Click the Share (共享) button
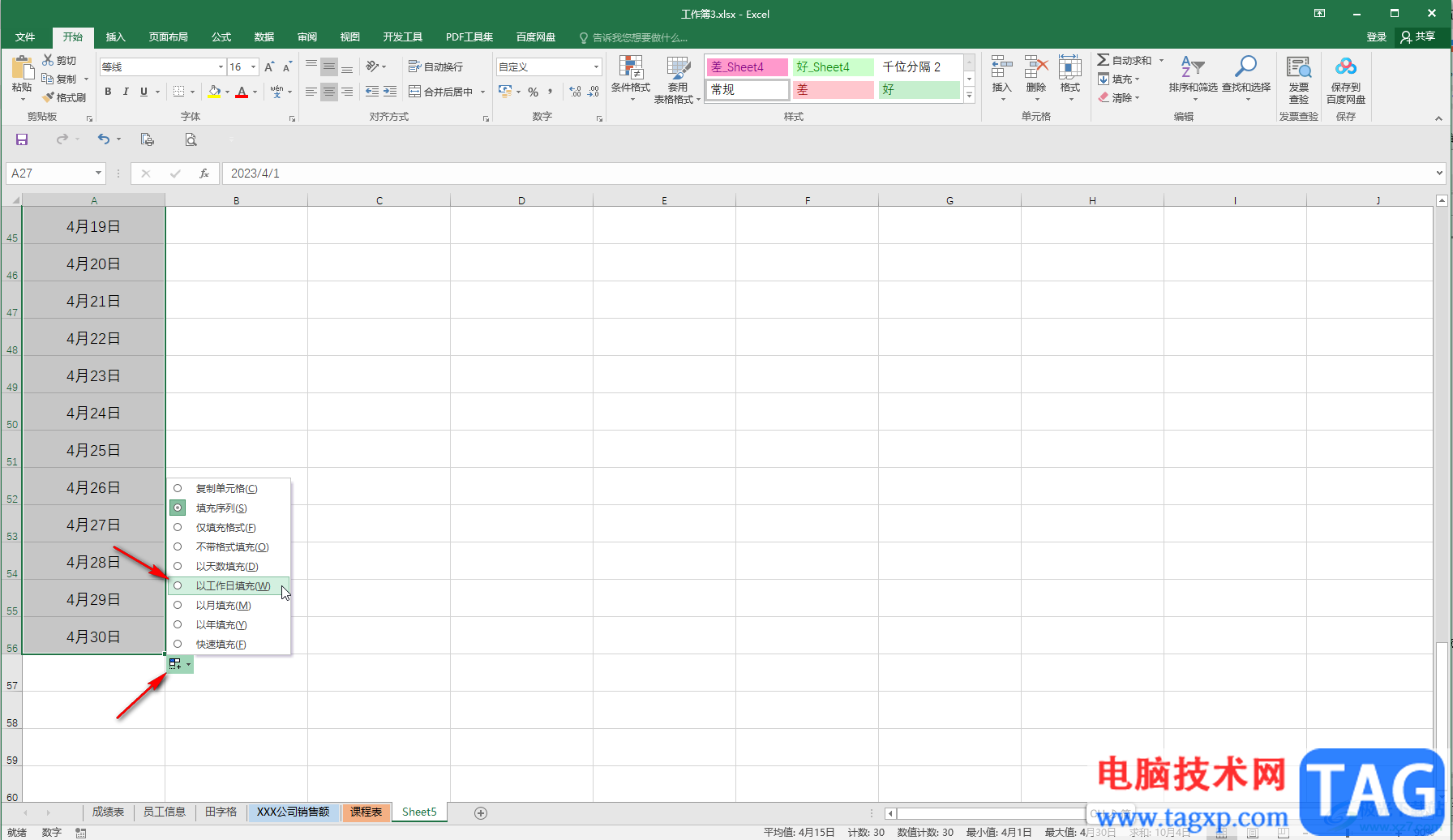Viewport: 1453px width, 840px height. 1418,36
